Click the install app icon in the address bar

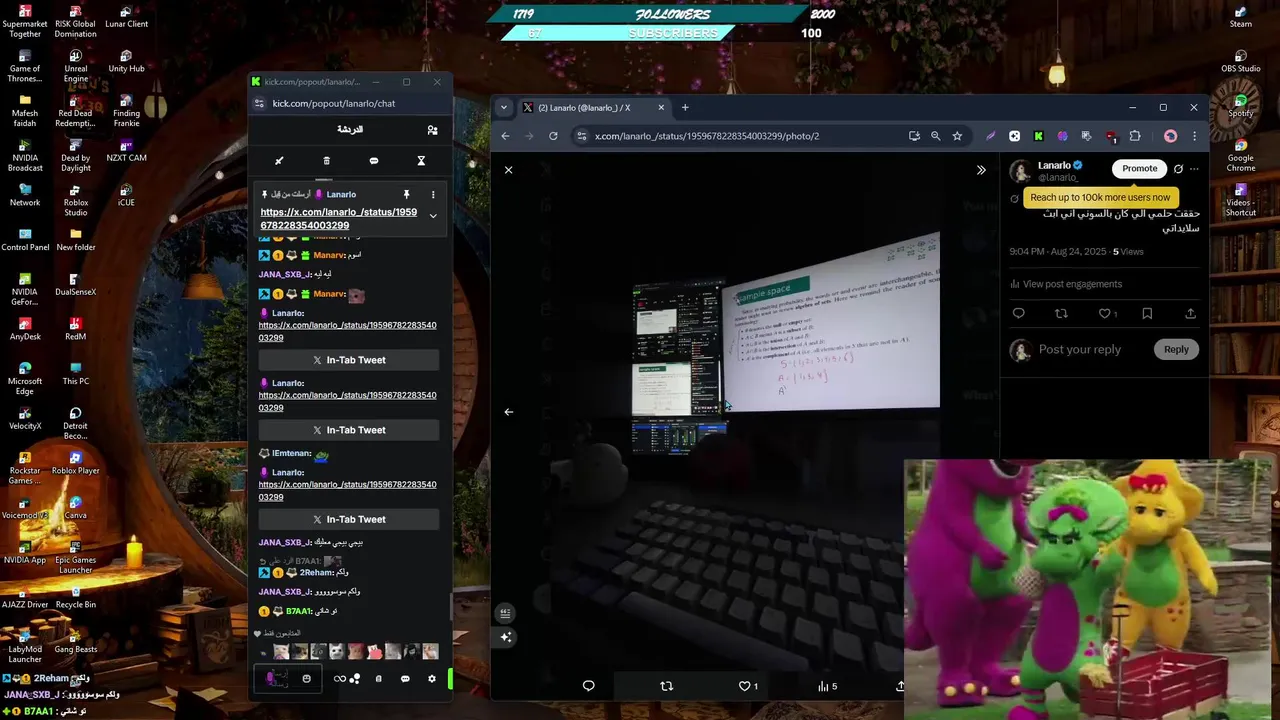click(914, 136)
